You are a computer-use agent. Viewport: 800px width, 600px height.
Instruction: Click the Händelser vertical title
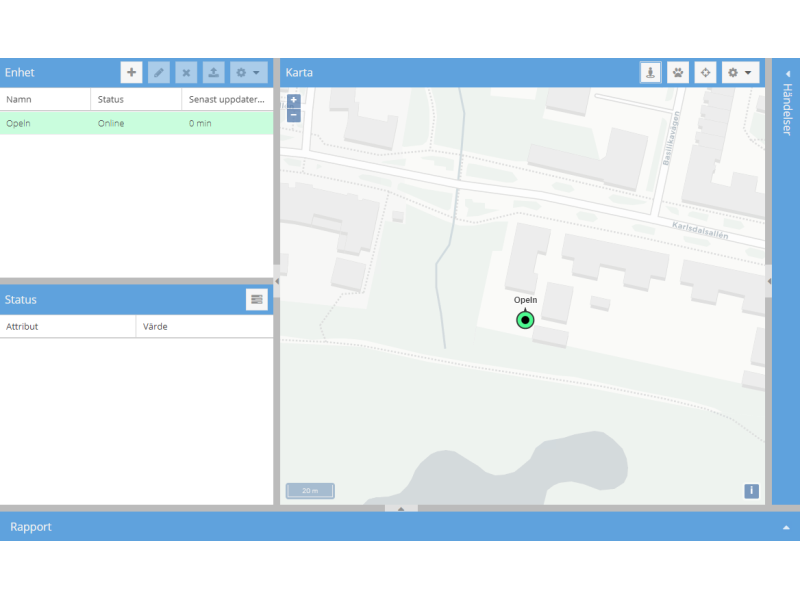[x=787, y=109]
